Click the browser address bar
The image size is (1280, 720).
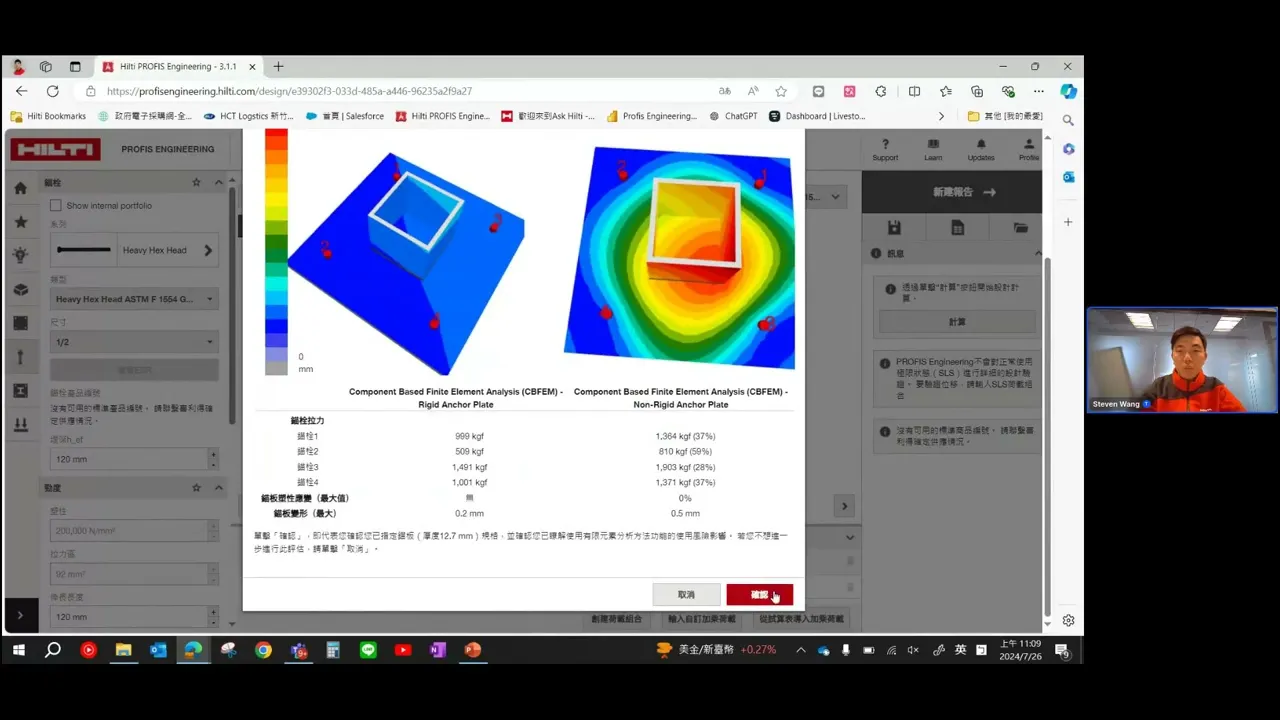click(x=400, y=91)
